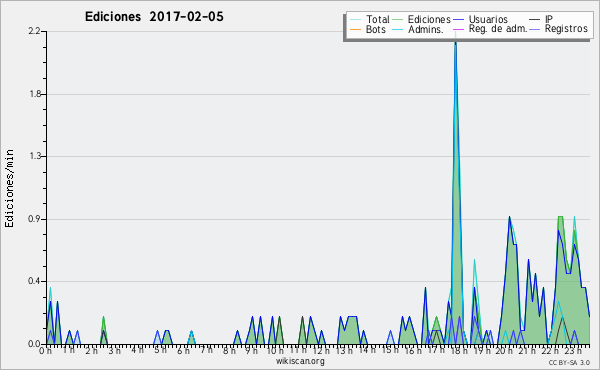Click the y-axis value 1.8
The image size is (600, 370).
click(35, 94)
